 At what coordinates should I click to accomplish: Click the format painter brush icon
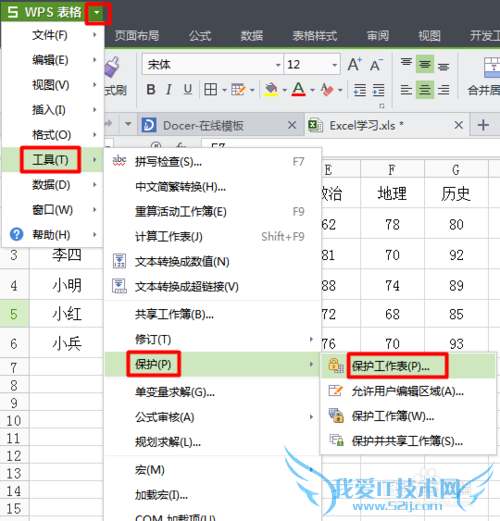coord(112,67)
